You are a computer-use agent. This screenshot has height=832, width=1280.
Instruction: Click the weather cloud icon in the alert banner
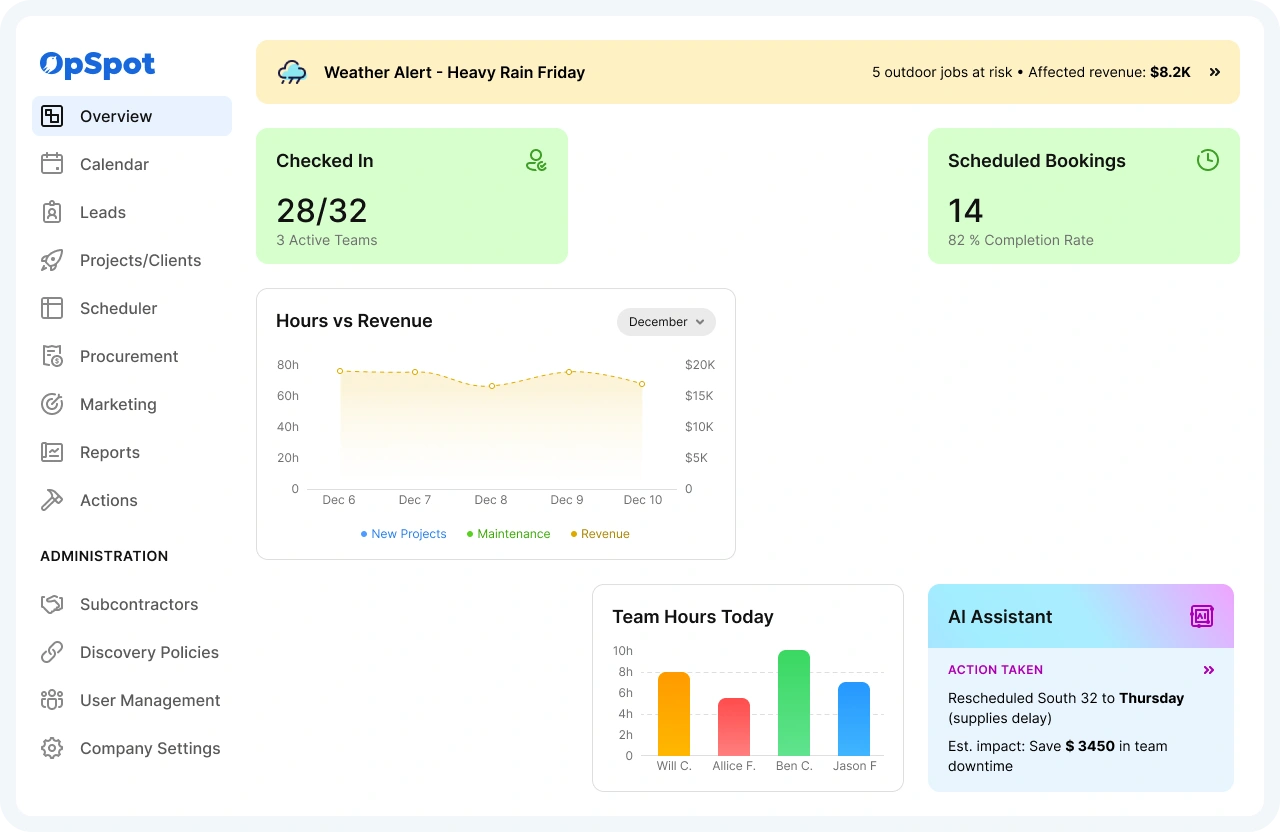(x=292, y=72)
